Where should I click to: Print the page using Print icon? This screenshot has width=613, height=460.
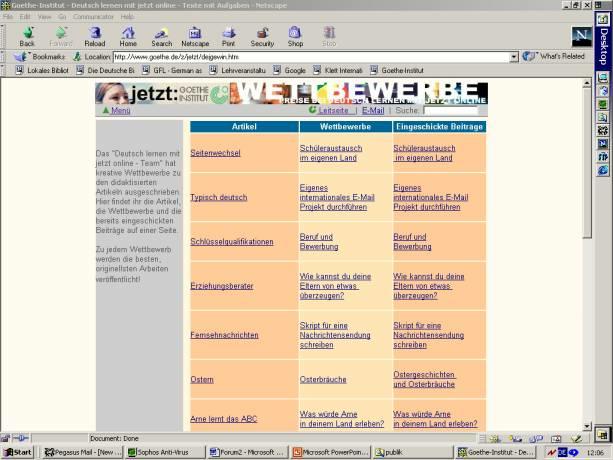click(x=228, y=36)
